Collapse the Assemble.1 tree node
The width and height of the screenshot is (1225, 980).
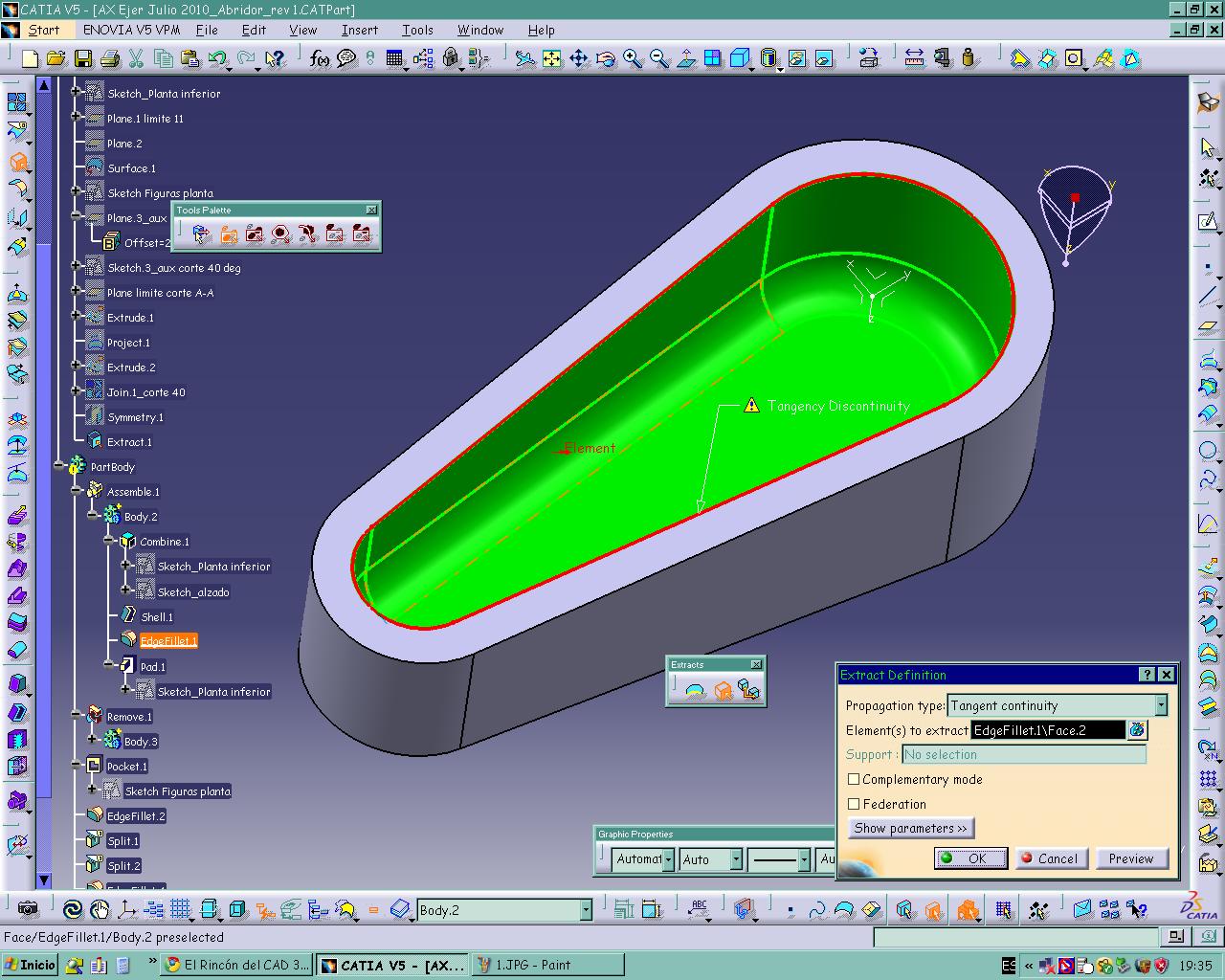tap(77, 491)
